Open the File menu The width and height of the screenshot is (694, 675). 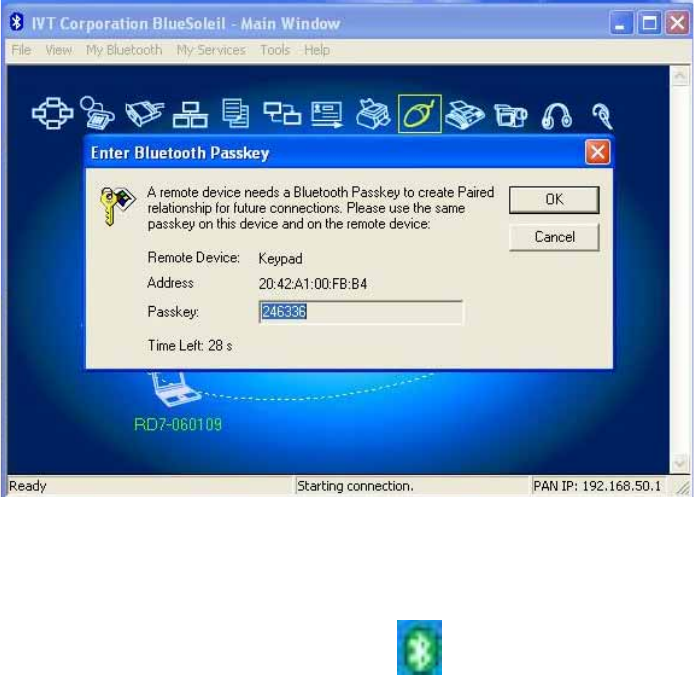[21, 50]
